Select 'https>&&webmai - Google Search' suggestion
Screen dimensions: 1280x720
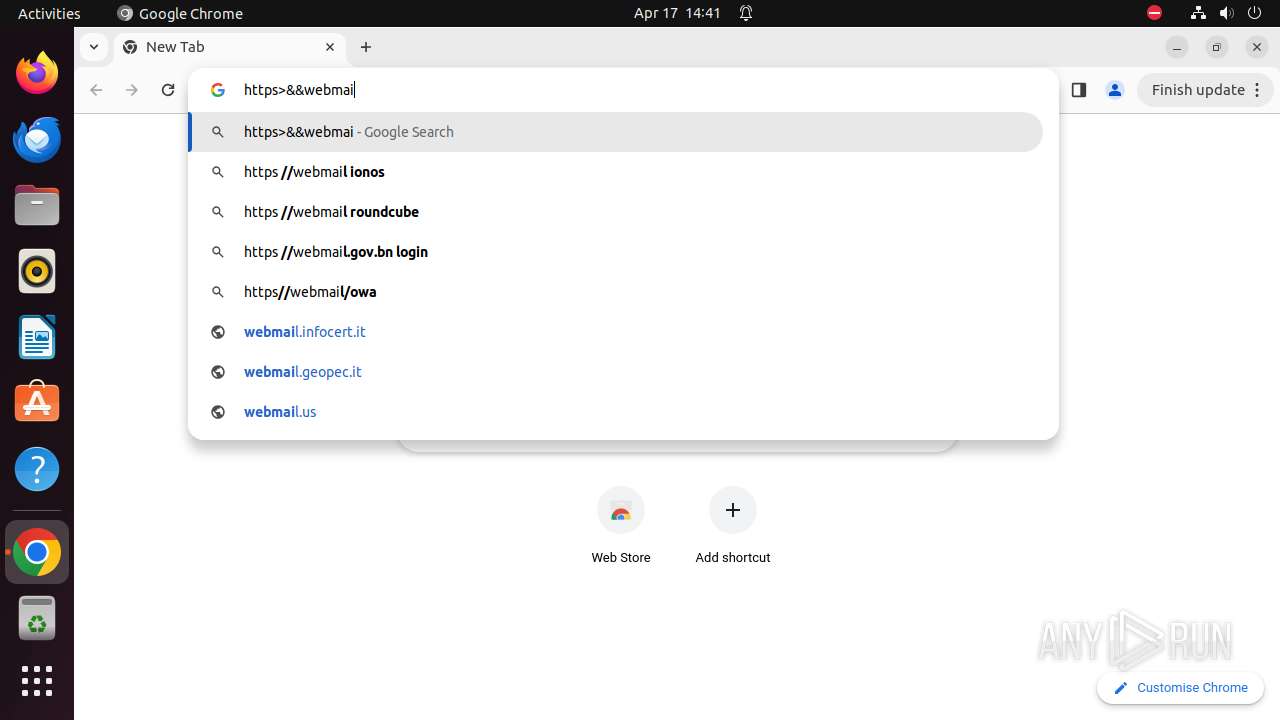coord(616,132)
